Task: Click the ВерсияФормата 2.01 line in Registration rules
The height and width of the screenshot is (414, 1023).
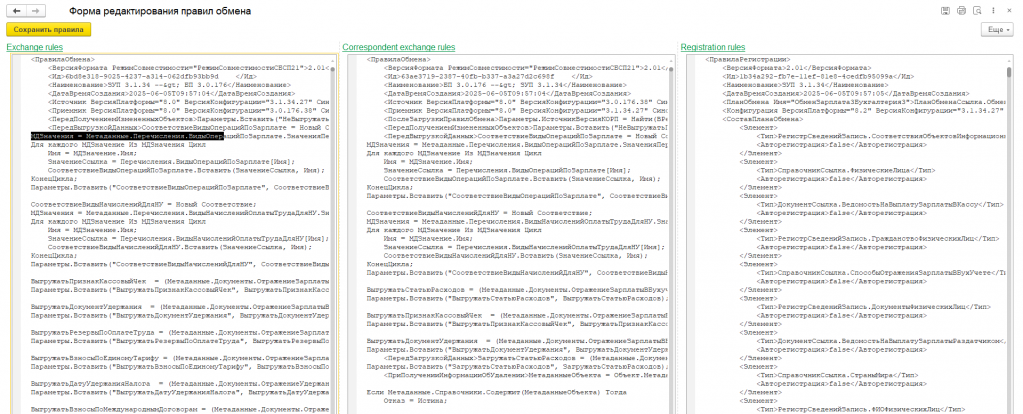Action: 796,67
